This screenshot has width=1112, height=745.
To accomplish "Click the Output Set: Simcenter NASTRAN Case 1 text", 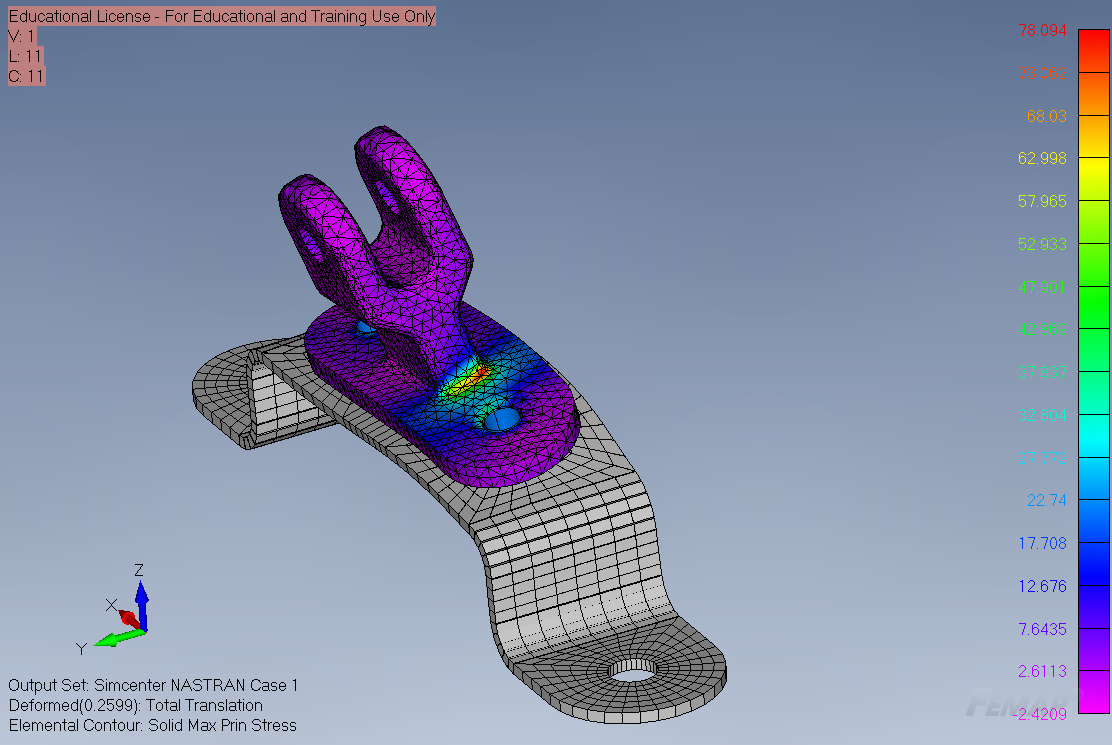I will pyautogui.click(x=153, y=685).
